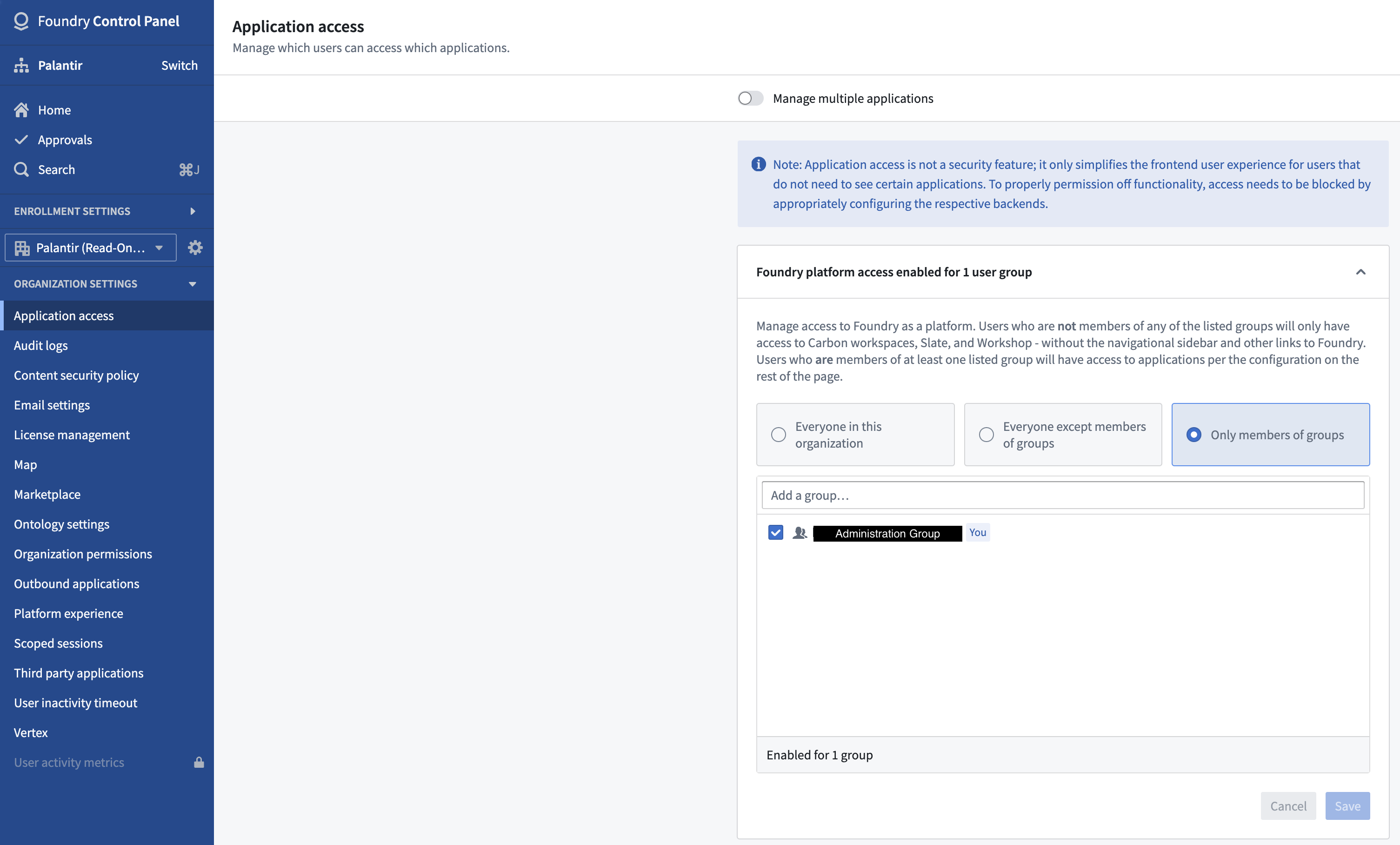Click the Palantir organization hierarchy icon
The width and height of the screenshot is (1400, 845).
pyautogui.click(x=21, y=65)
